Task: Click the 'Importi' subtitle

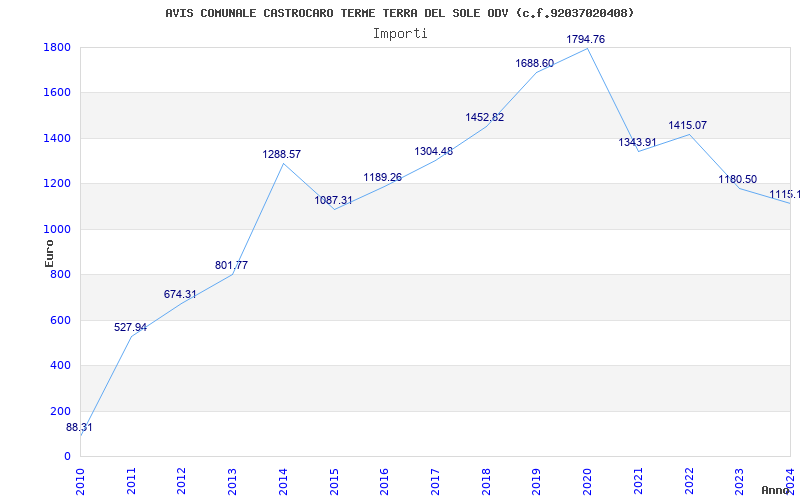Action: click(400, 34)
